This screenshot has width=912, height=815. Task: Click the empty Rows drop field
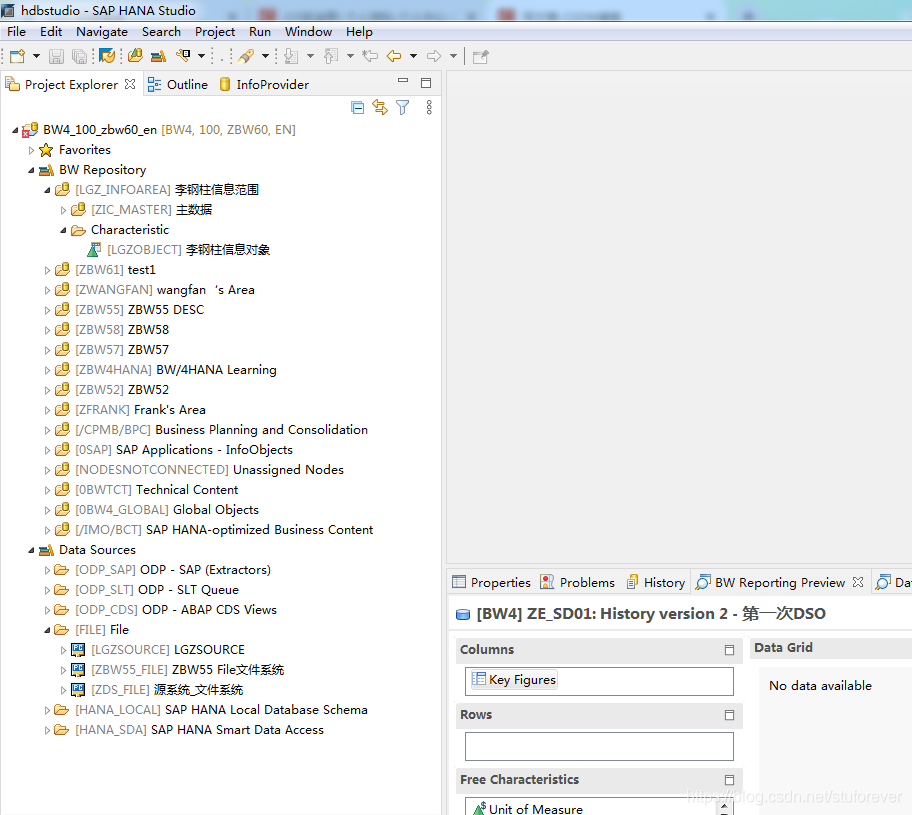click(599, 746)
